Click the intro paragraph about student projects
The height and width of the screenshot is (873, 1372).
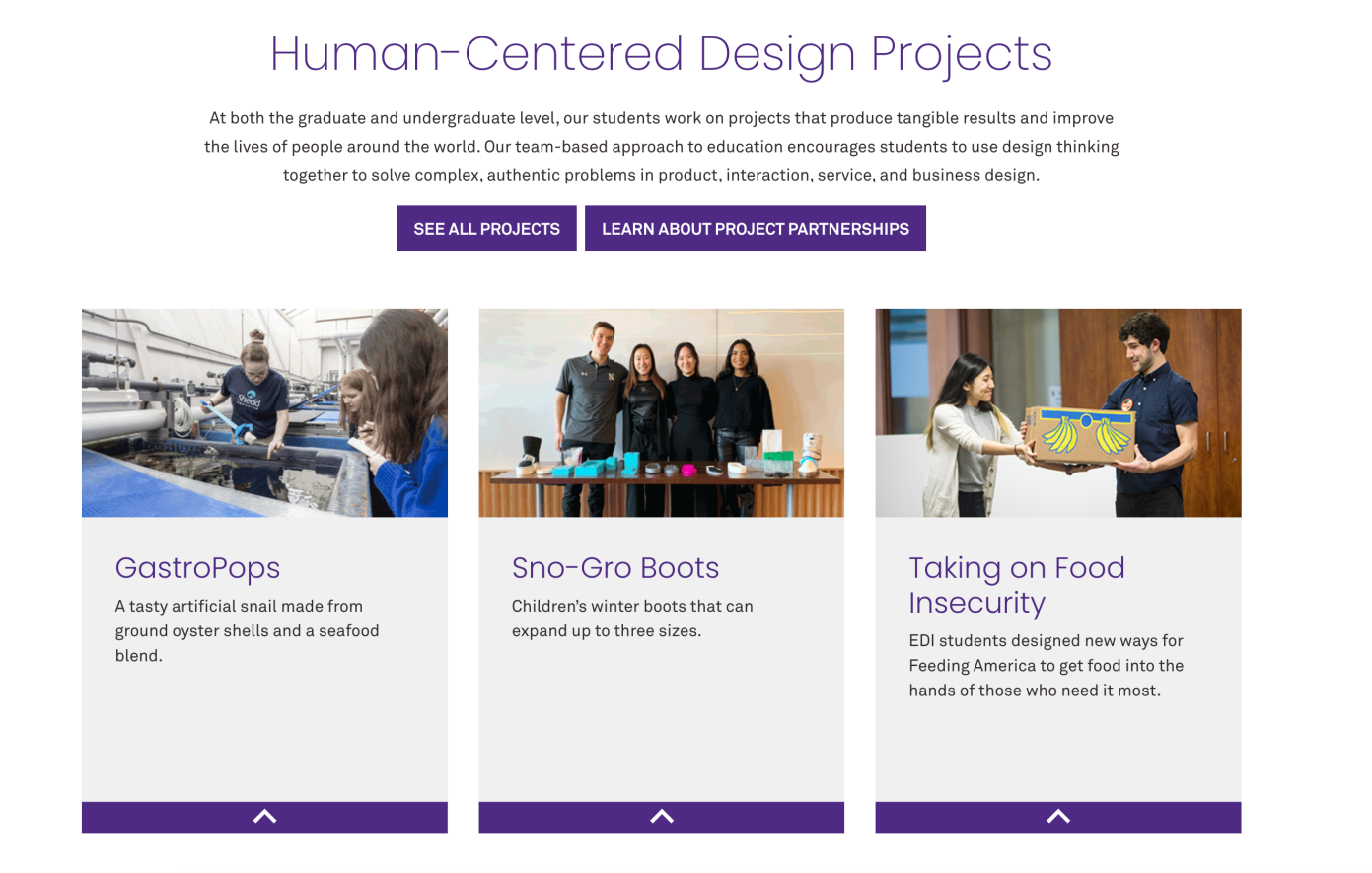pos(662,146)
